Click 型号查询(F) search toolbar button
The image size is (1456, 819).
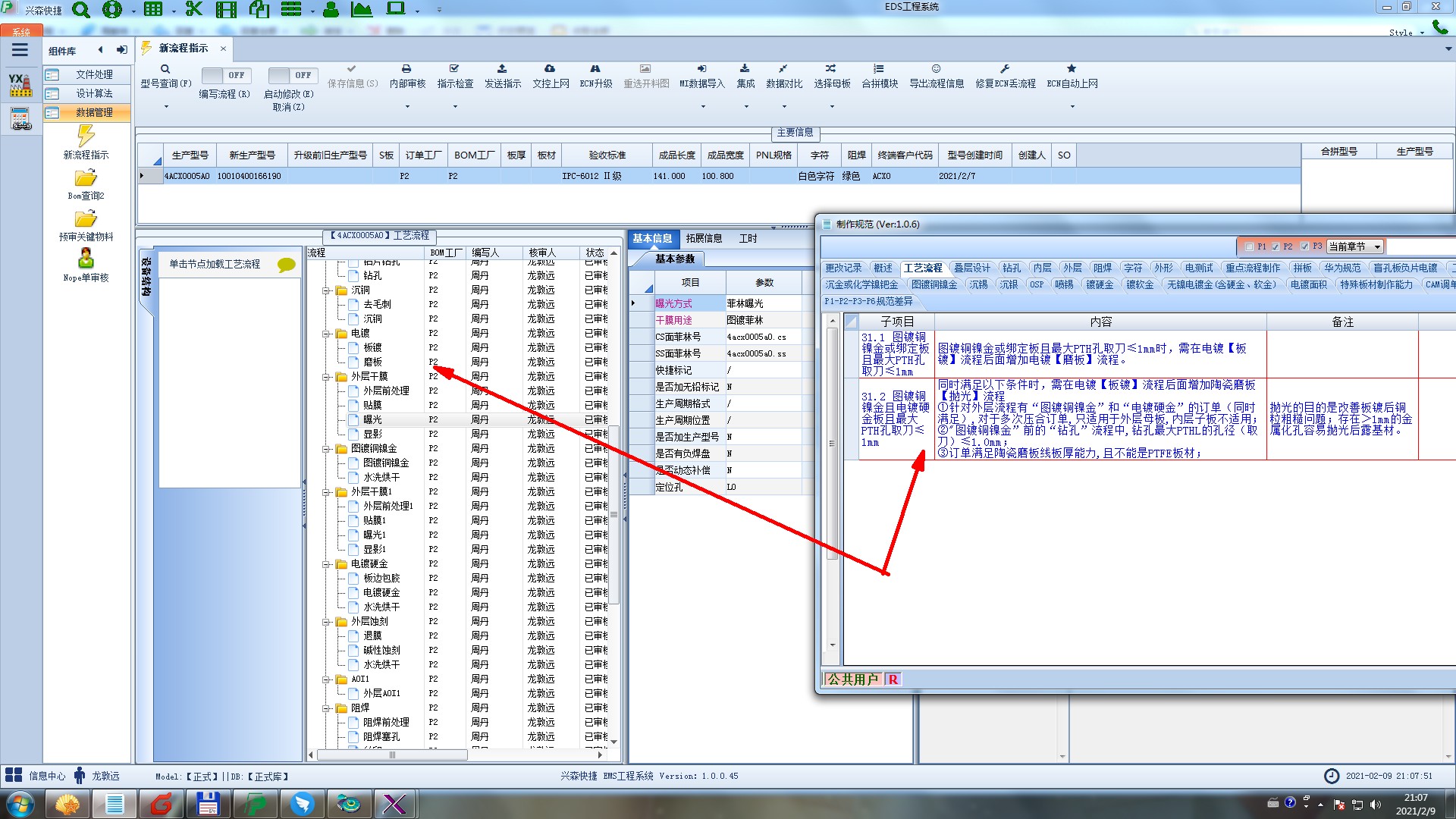[165, 77]
